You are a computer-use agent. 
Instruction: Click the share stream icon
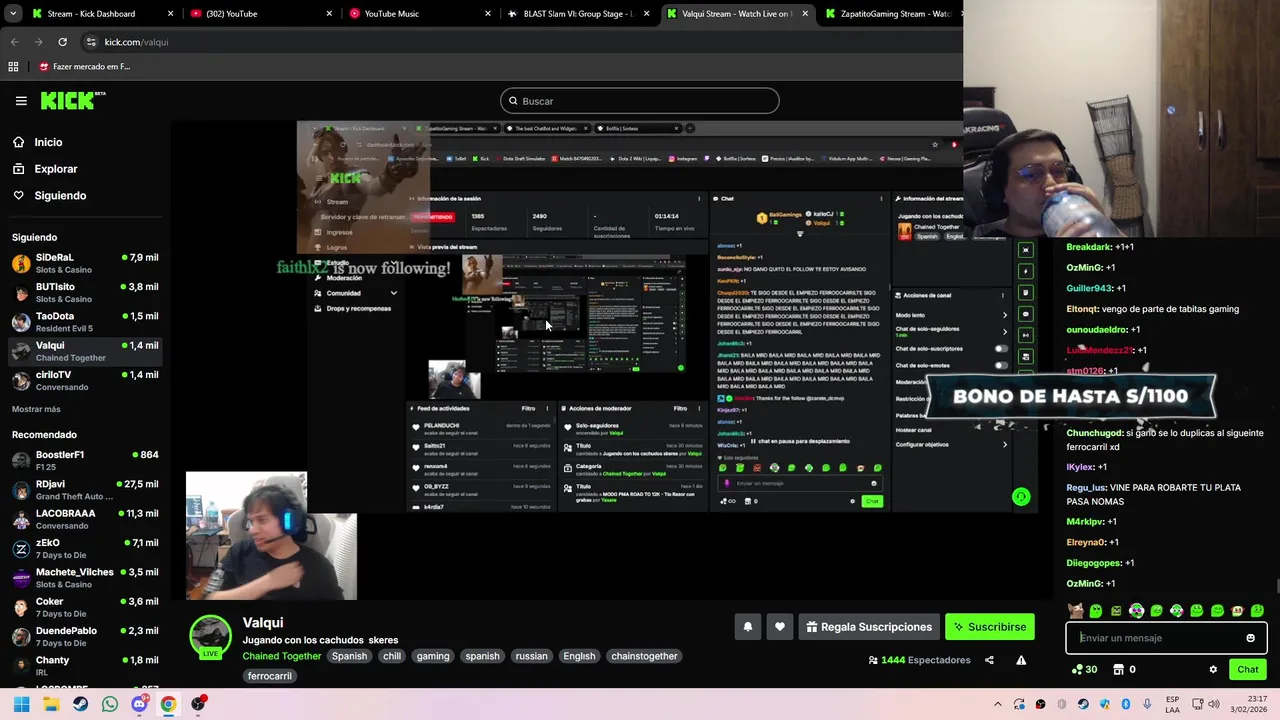tap(989, 660)
